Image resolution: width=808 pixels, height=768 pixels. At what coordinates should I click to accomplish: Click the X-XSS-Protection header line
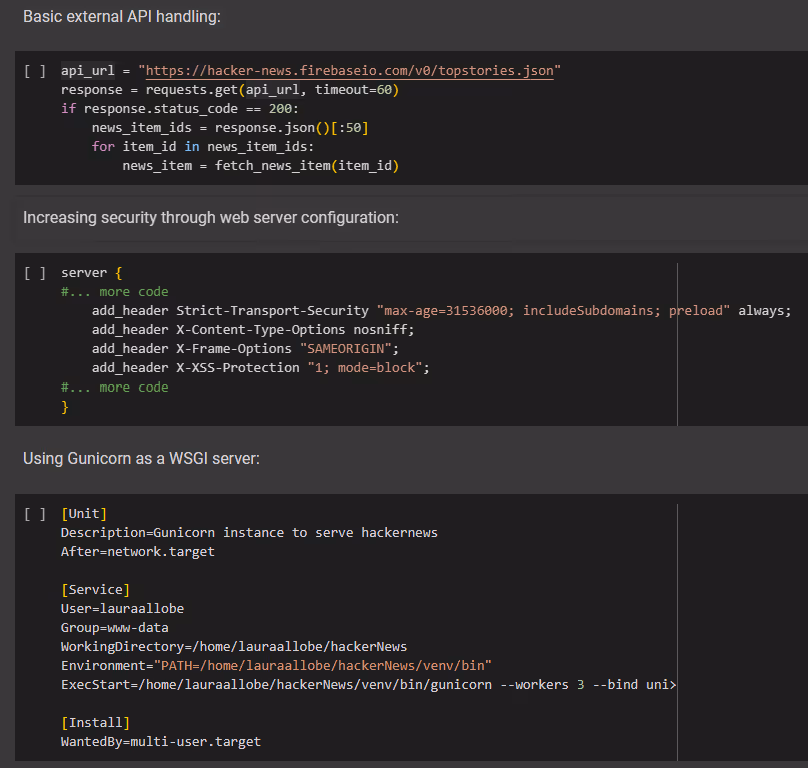tap(260, 368)
